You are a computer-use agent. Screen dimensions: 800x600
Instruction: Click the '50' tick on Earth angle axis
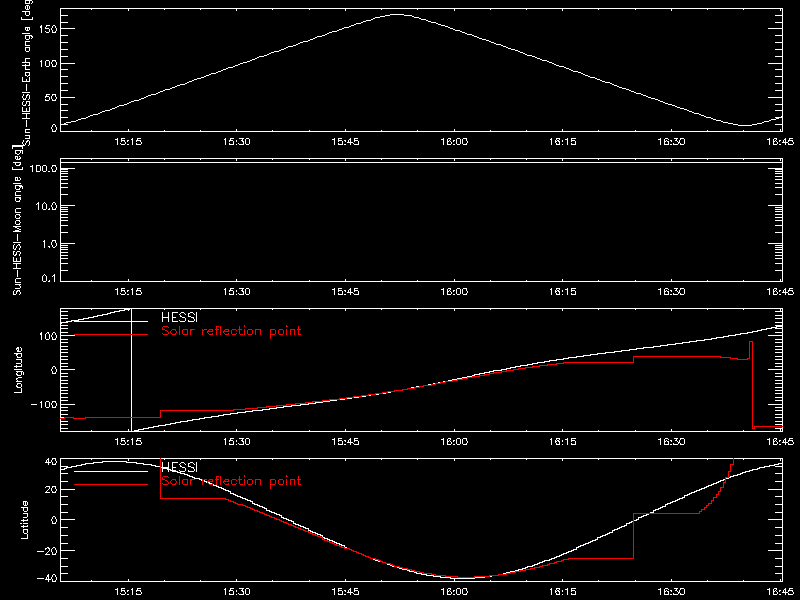[51, 97]
